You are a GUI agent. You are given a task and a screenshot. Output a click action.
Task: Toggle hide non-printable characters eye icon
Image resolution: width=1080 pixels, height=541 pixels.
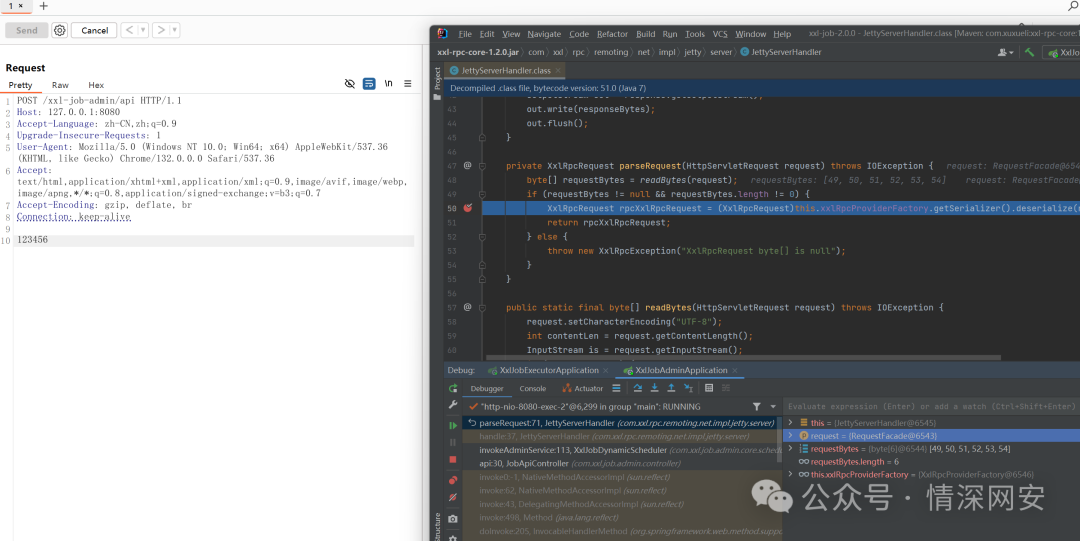pyautogui.click(x=350, y=83)
